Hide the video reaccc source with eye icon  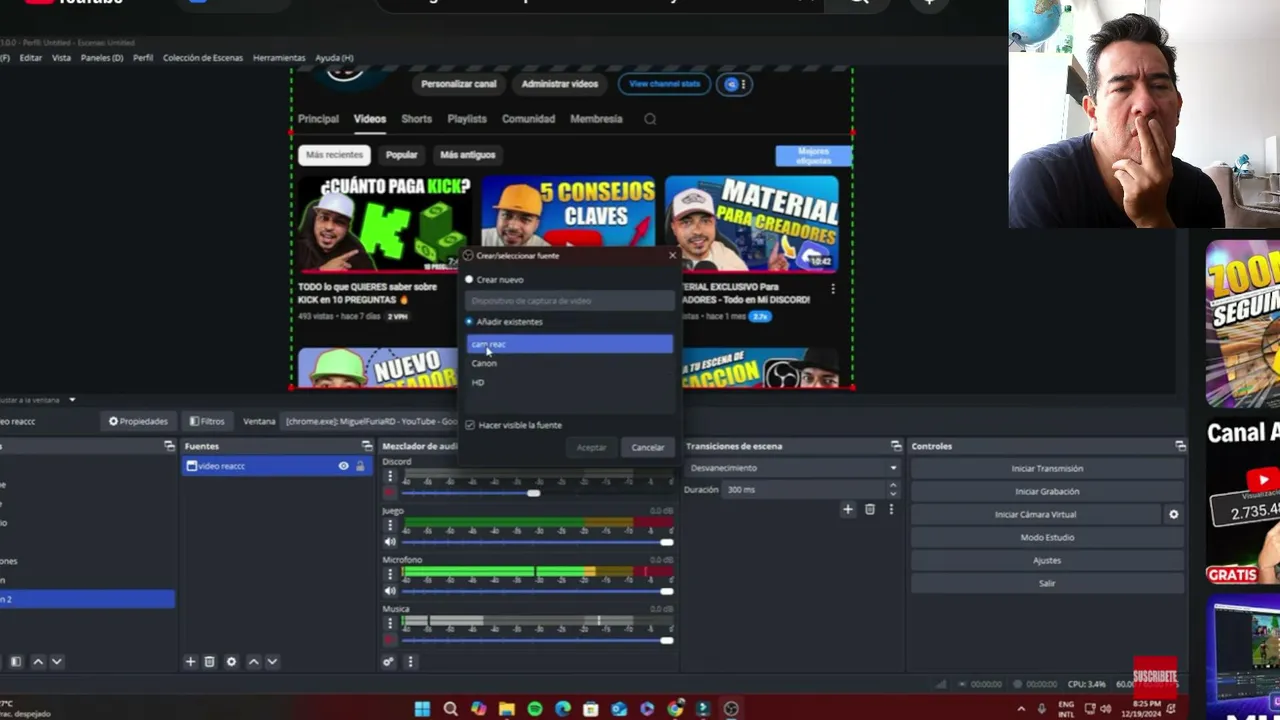point(343,466)
